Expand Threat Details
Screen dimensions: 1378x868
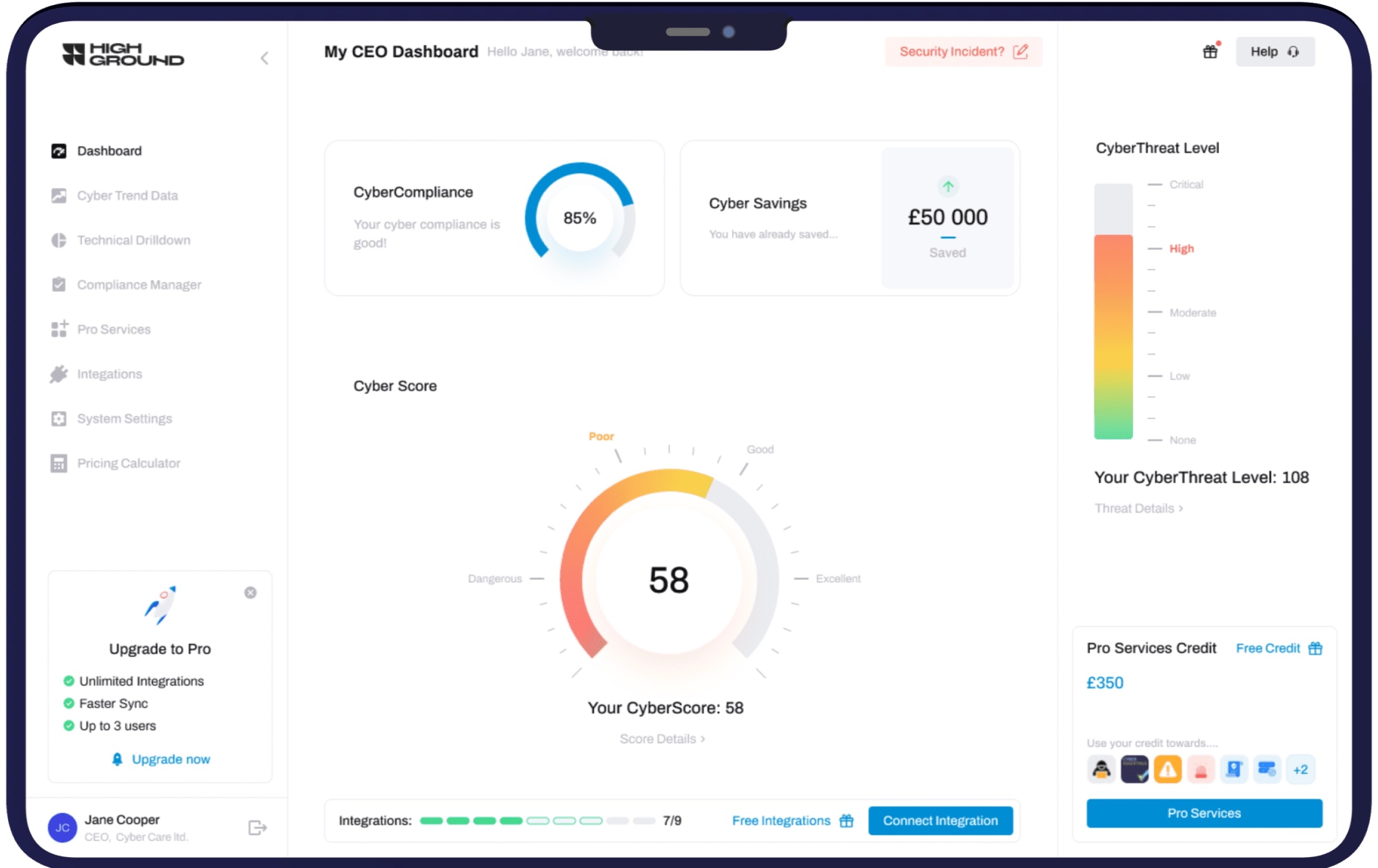[1139, 508]
